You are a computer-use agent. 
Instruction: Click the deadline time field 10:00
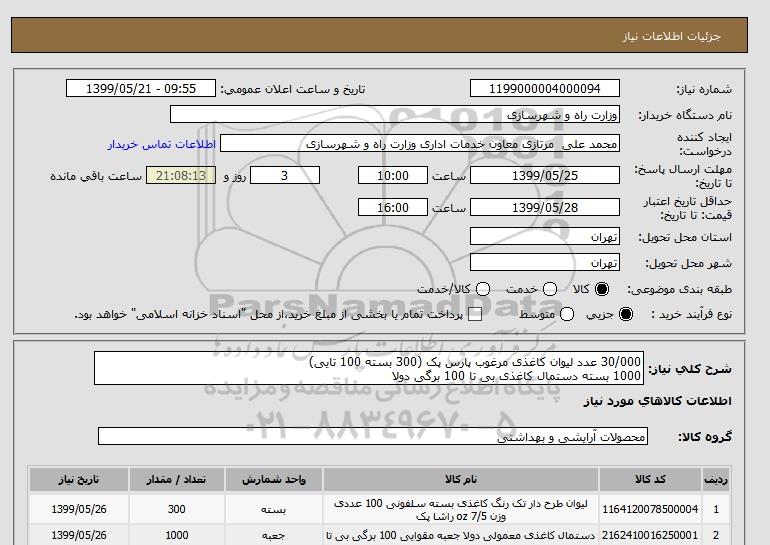[x=393, y=175]
